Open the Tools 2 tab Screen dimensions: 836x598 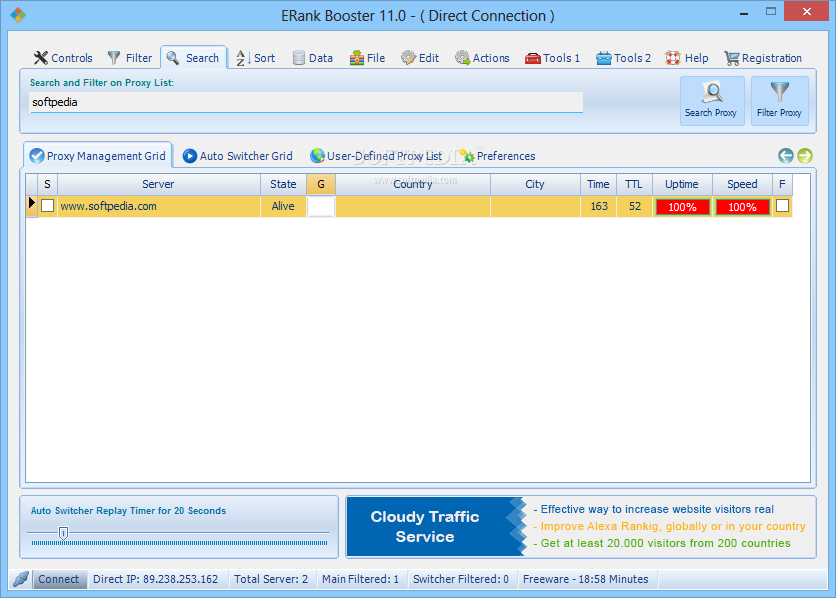pos(623,58)
